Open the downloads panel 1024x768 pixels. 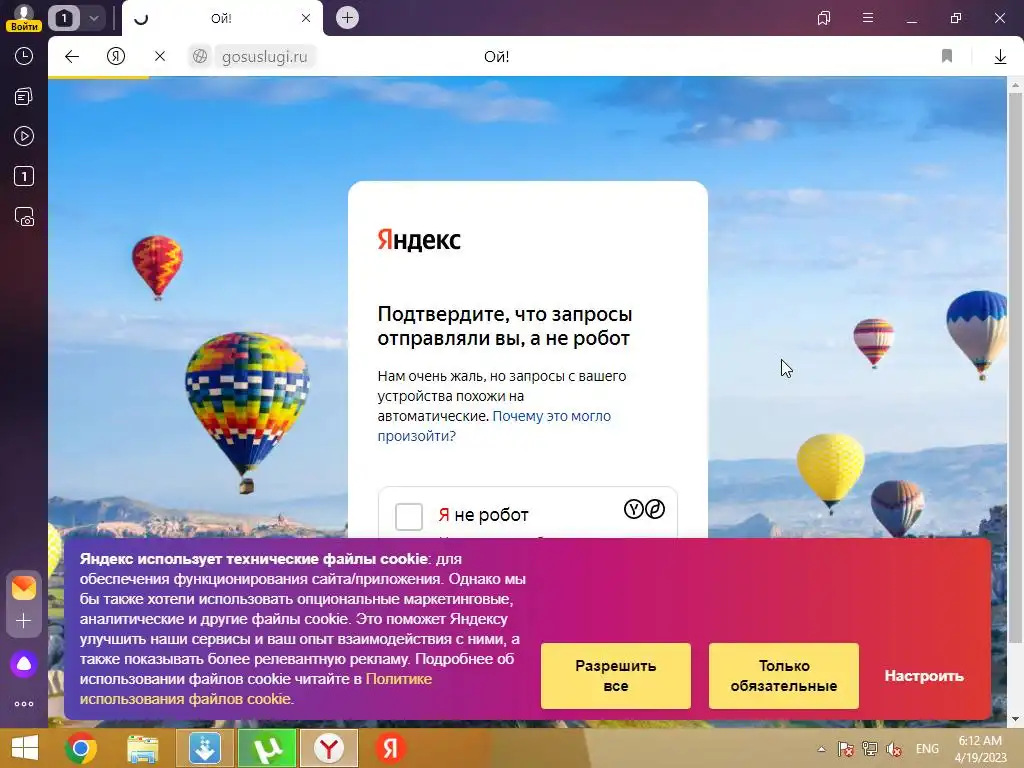pyautogui.click(x=1000, y=57)
